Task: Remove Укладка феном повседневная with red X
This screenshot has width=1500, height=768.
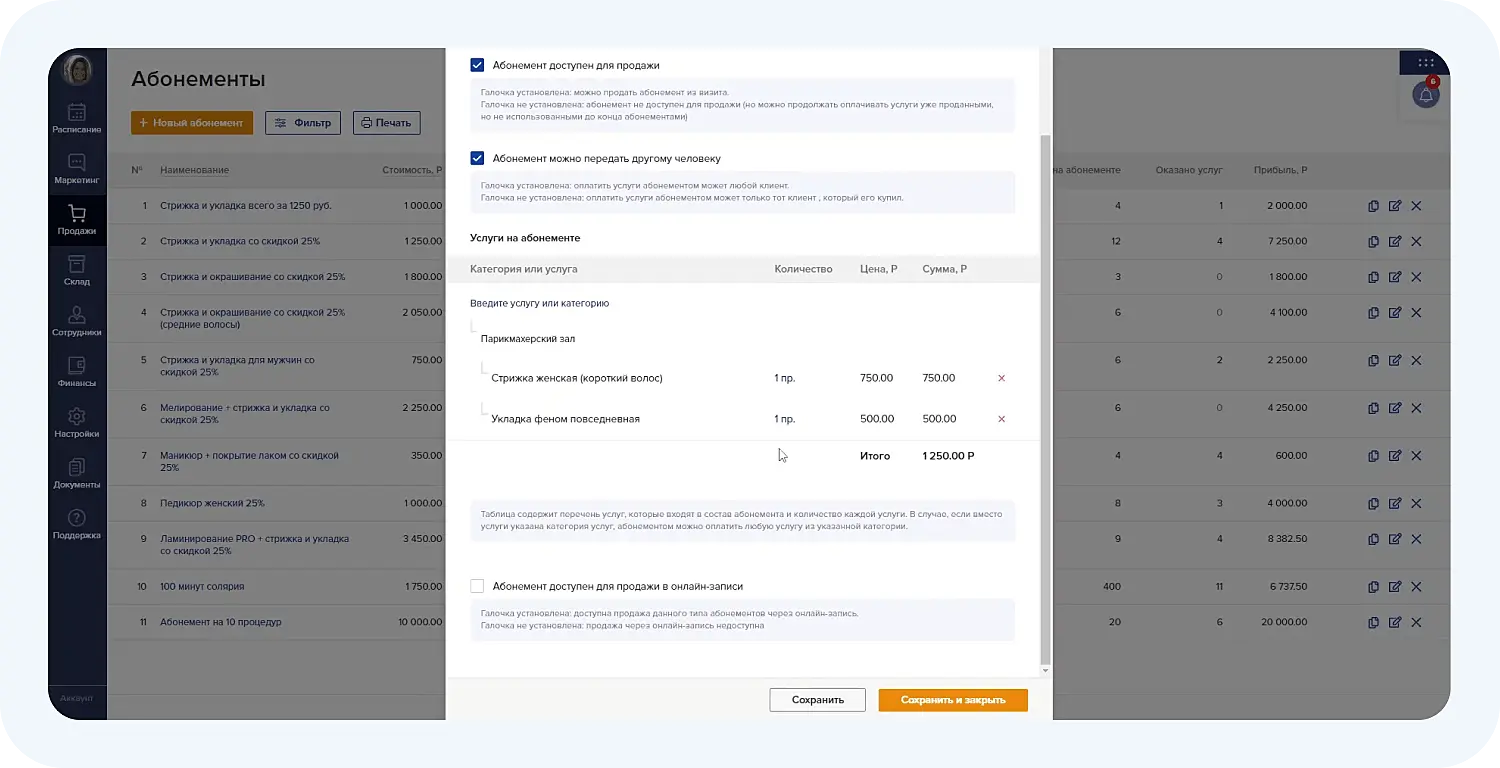Action: pos(1001,419)
